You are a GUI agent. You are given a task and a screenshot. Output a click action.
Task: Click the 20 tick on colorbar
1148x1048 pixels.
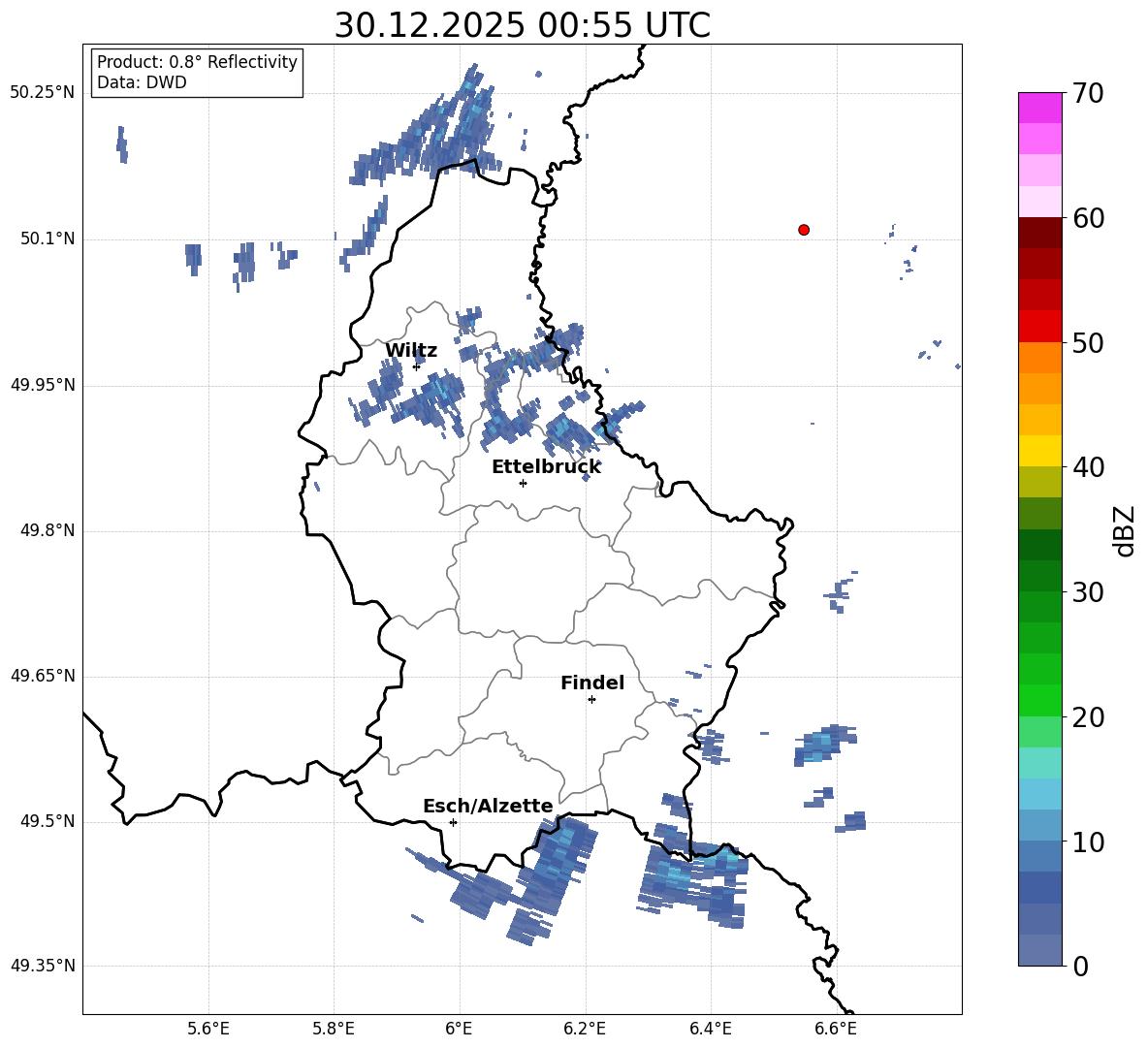(x=1087, y=716)
